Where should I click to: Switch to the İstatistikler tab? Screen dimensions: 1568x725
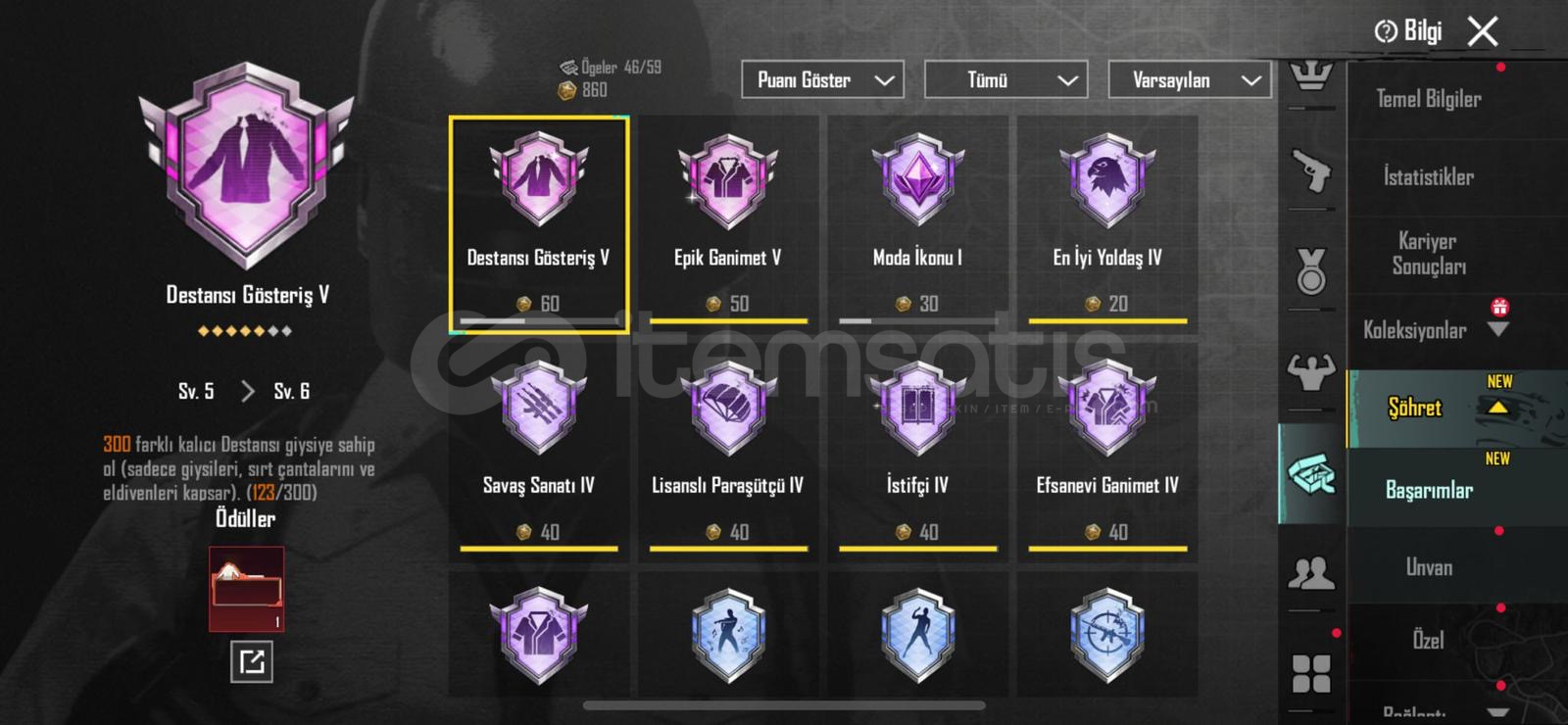[x=1428, y=177]
